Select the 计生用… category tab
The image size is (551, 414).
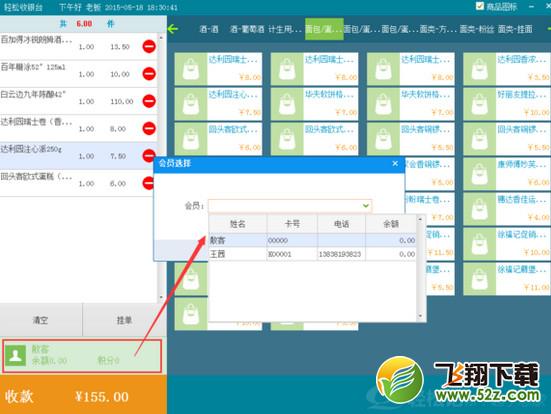[x=285, y=29]
